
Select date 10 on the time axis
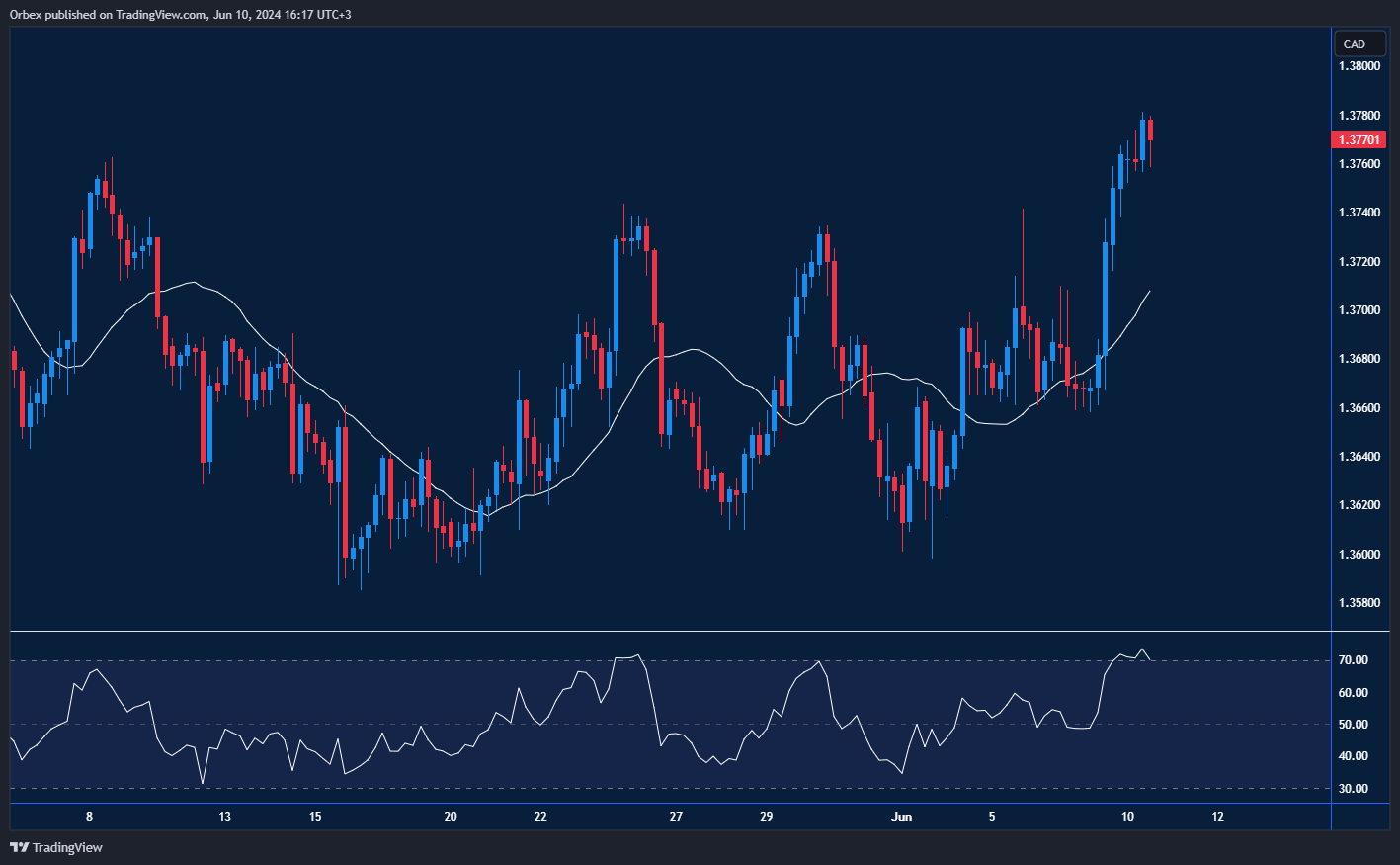pos(1127,817)
